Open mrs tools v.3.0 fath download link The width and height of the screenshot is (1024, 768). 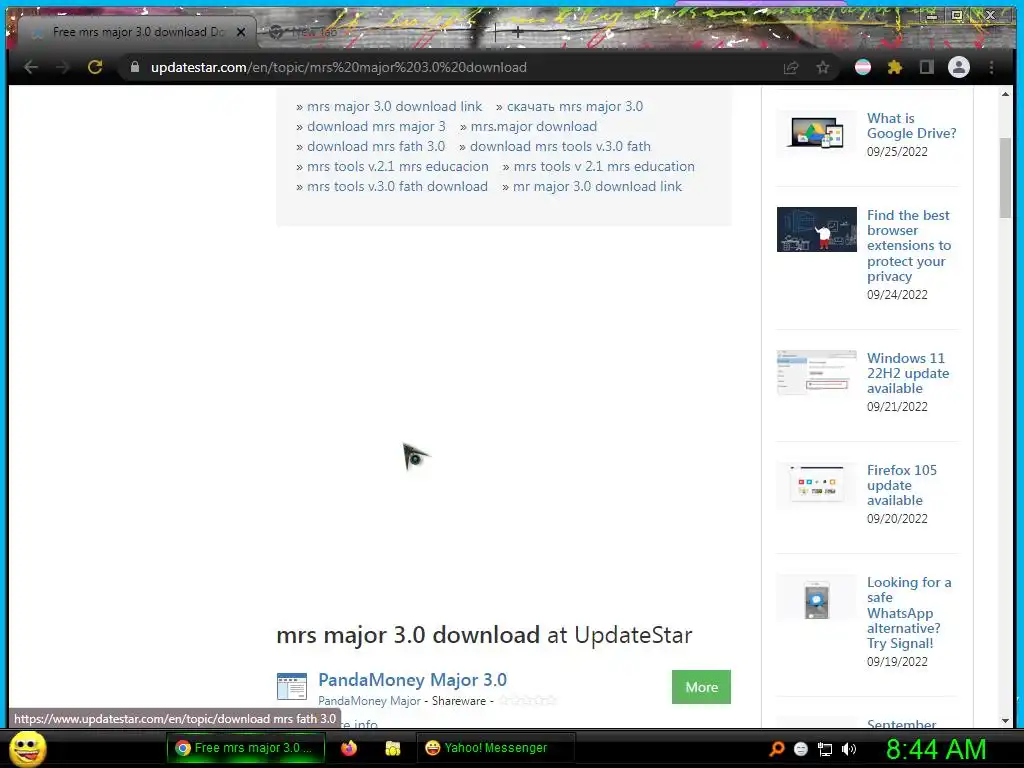pos(397,187)
